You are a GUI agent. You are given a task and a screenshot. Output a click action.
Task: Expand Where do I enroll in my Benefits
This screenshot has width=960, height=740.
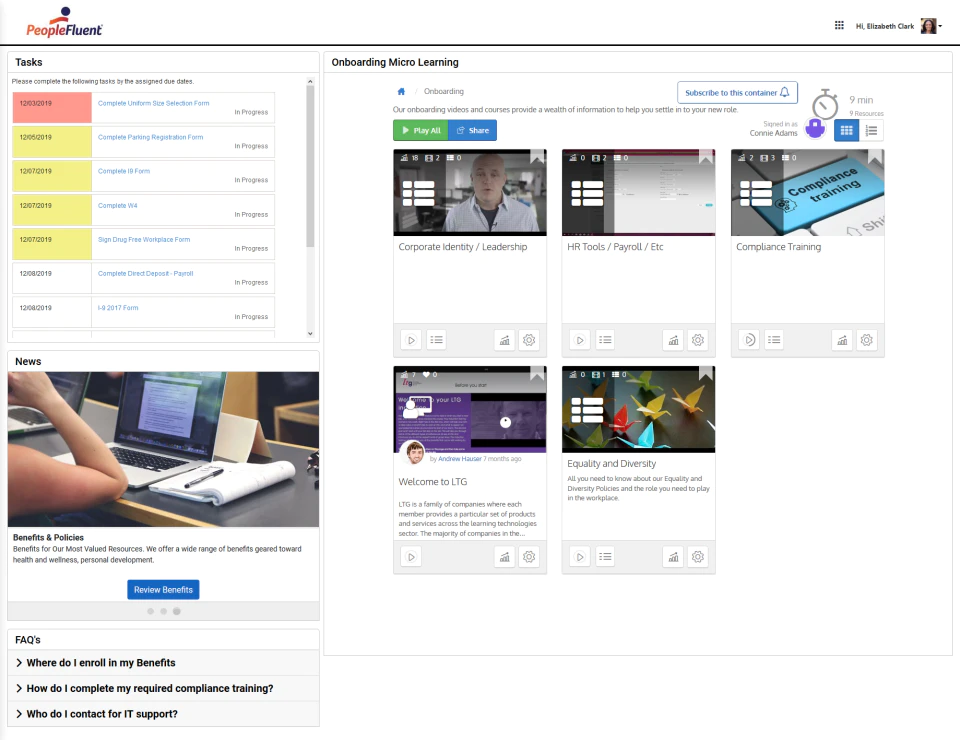pyautogui.click(x=163, y=663)
